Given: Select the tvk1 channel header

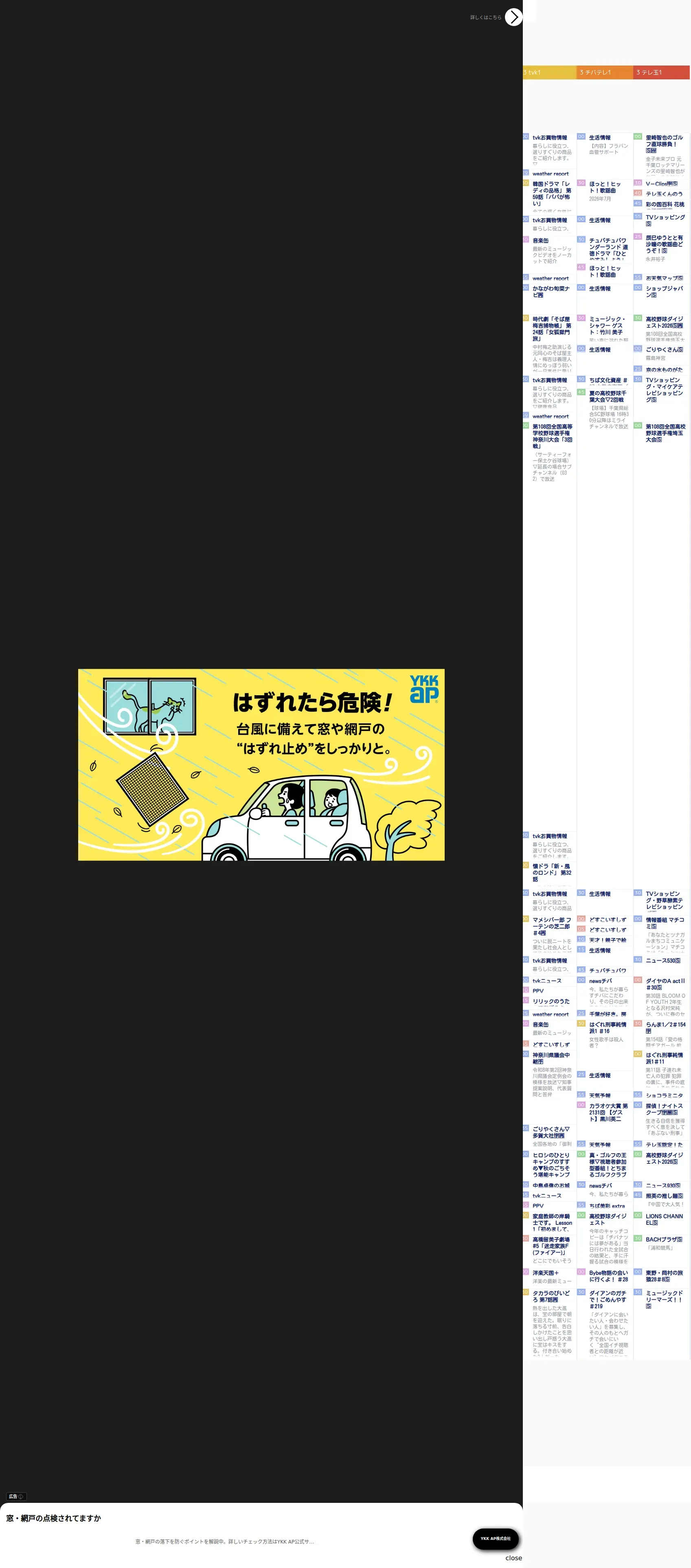Looking at the screenshot, I should (549, 72).
